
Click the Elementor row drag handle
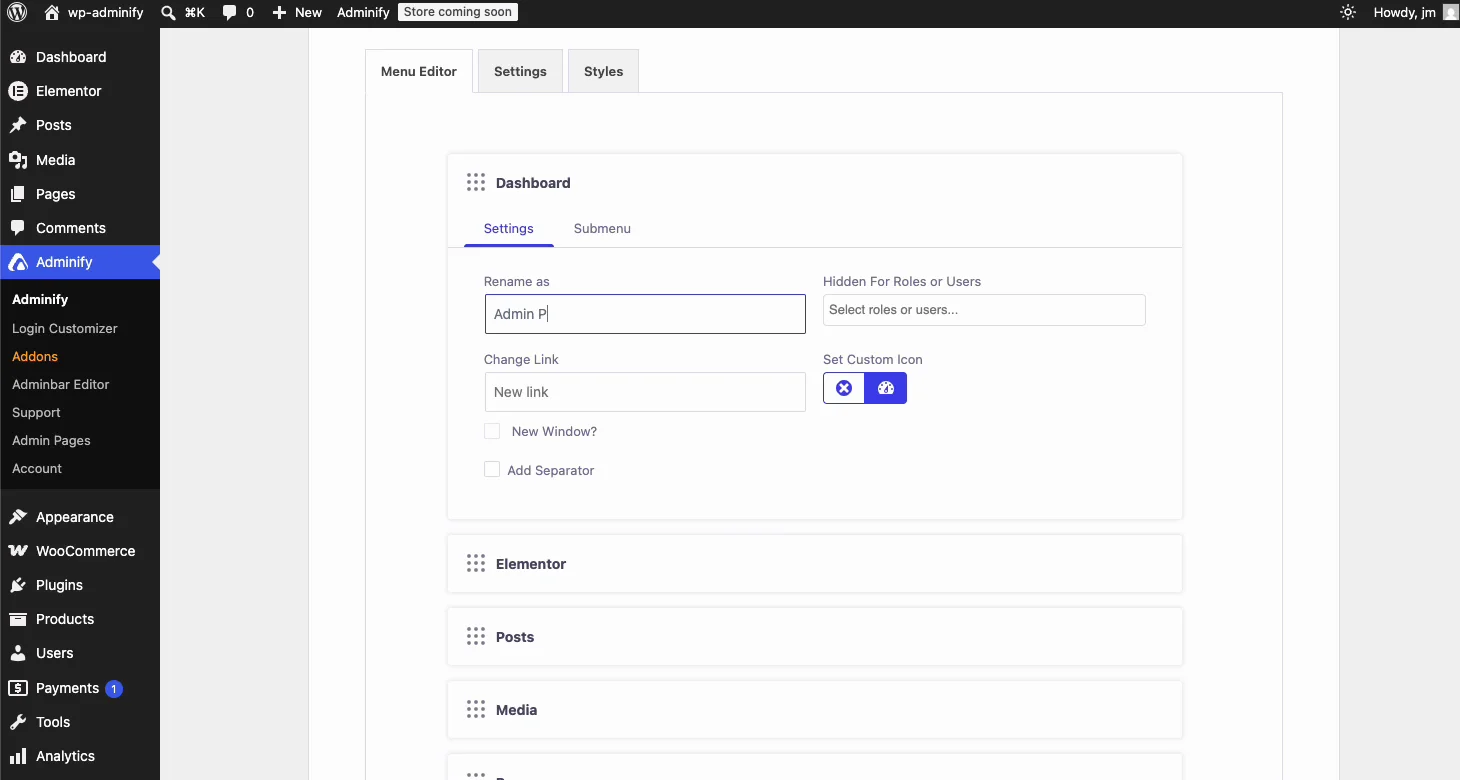point(476,564)
